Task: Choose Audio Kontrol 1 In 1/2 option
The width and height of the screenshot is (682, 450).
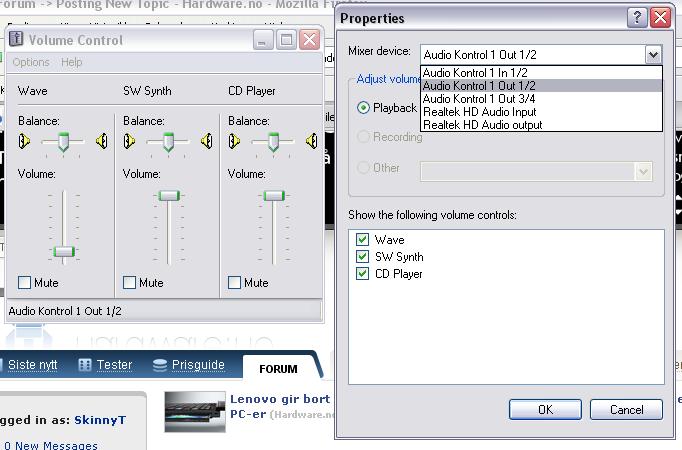Action: tap(542, 73)
